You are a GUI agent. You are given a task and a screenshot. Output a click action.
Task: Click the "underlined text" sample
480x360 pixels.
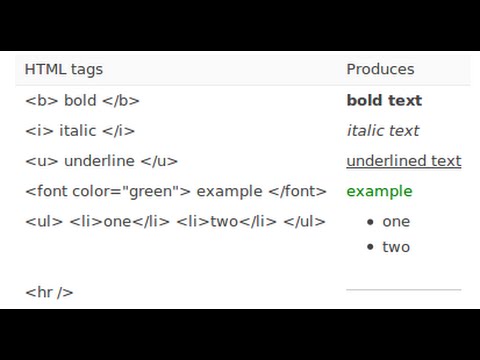point(404,161)
